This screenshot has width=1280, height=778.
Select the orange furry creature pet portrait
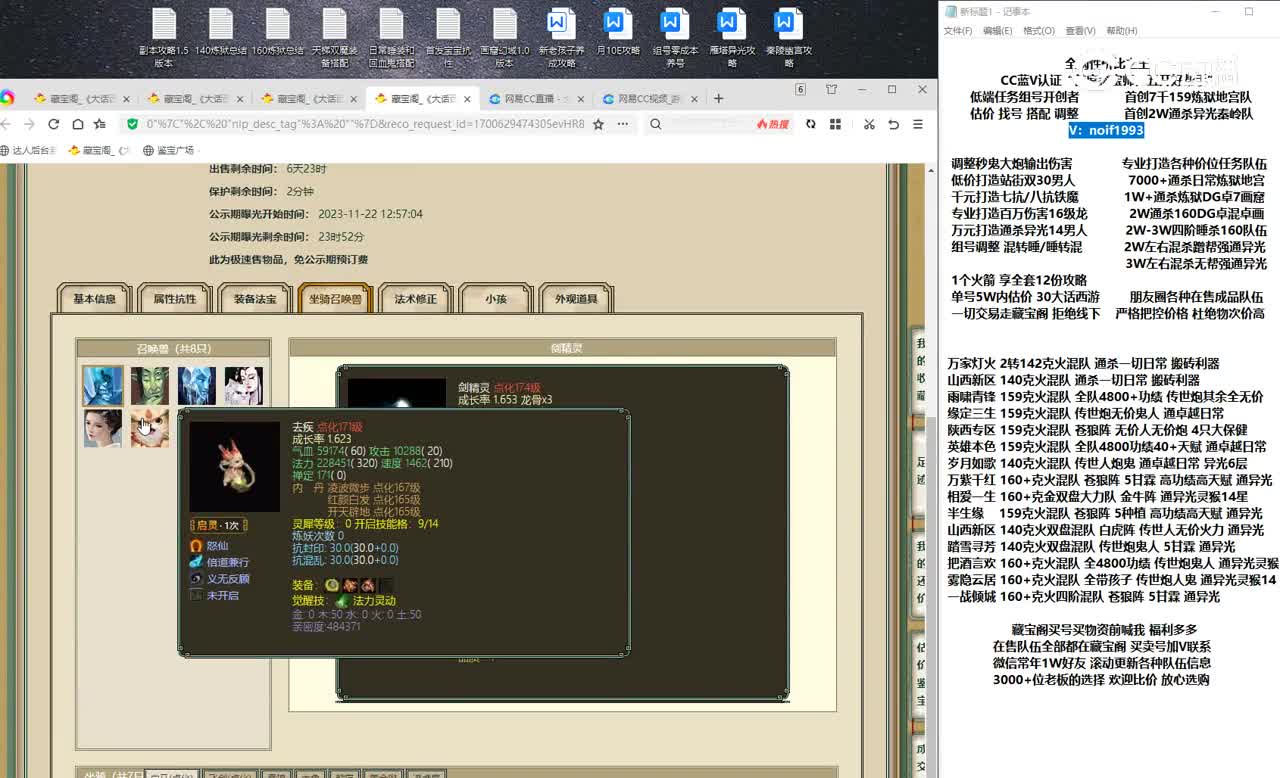[149, 428]
